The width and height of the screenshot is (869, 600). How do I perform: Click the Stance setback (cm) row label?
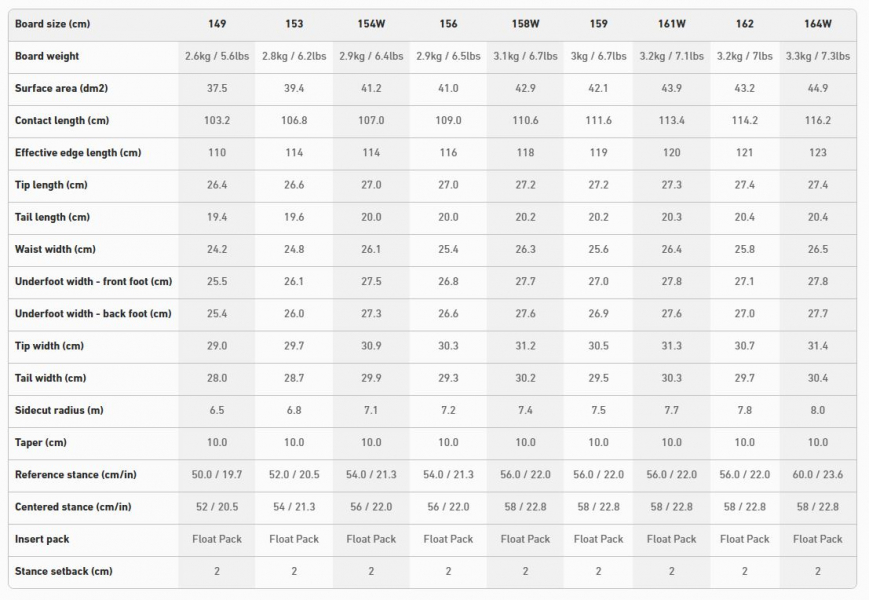pyautogui.click(x=63, y=571)
